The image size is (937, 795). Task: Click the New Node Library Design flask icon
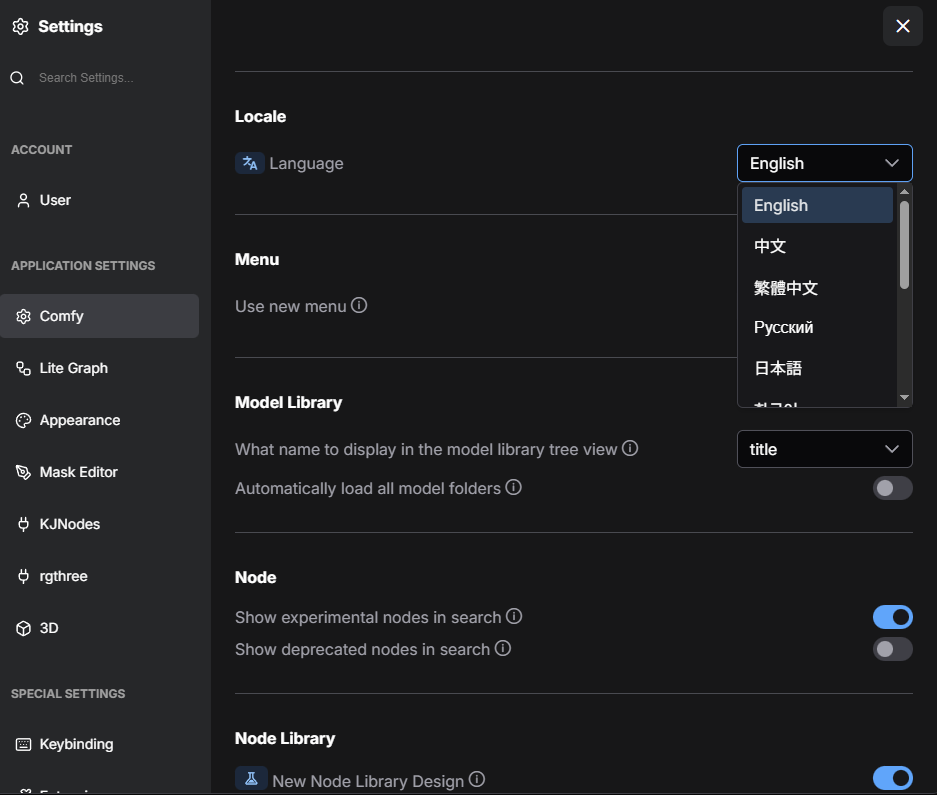pos(251,778)
